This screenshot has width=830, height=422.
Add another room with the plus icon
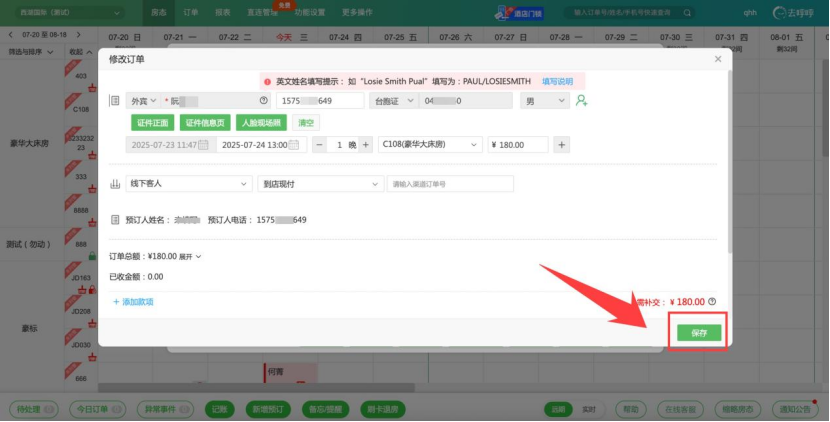562,145
